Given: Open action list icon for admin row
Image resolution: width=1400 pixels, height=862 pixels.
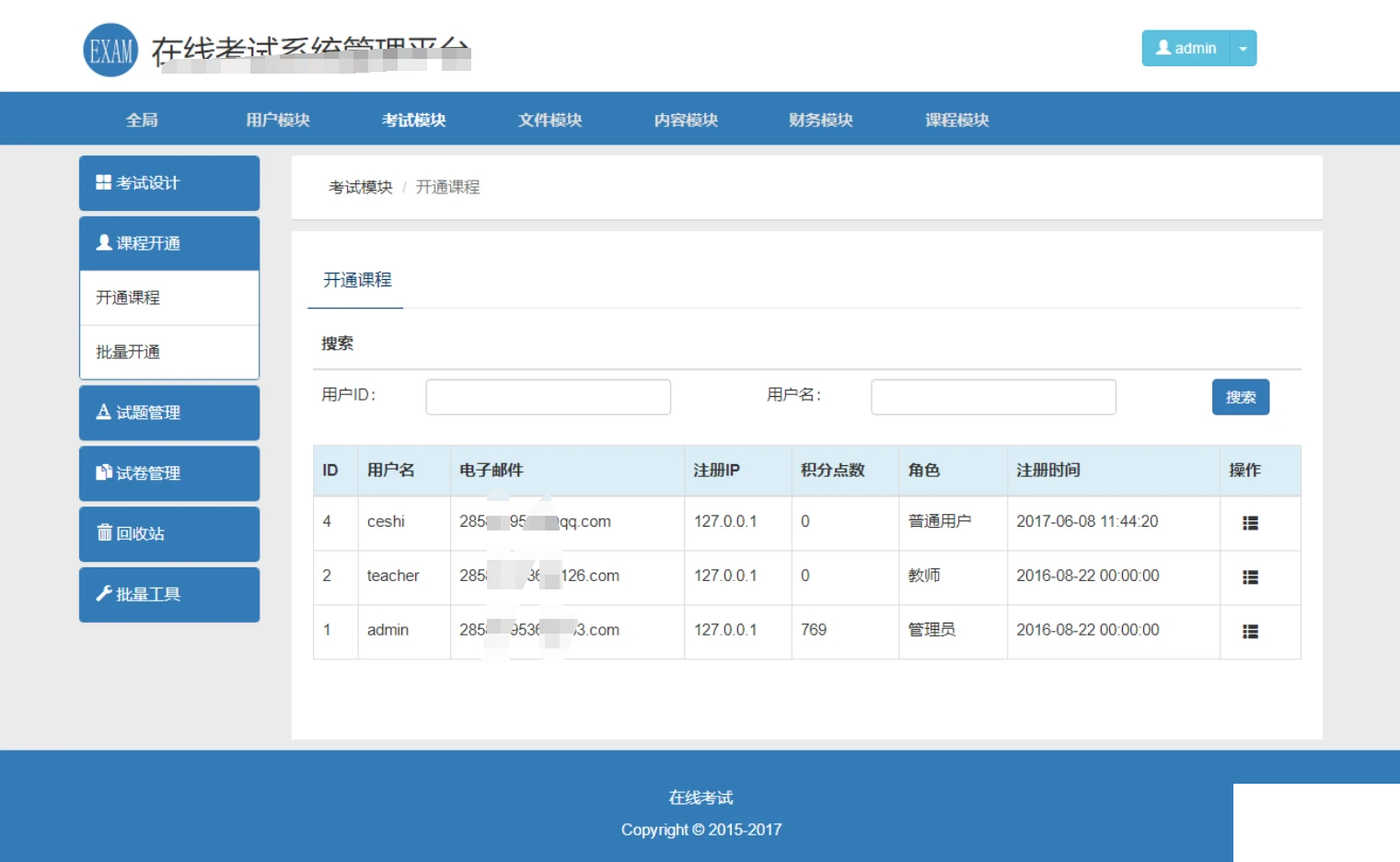Looking at the screenshot, I should coord(1250,632).
